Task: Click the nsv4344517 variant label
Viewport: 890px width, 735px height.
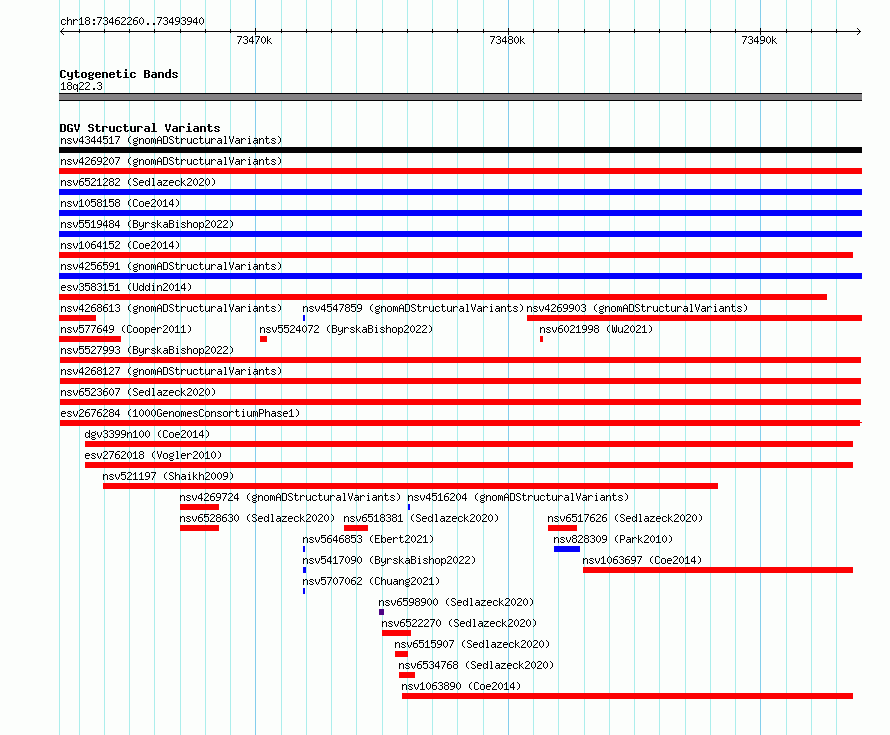Action: tap(171, 140)
